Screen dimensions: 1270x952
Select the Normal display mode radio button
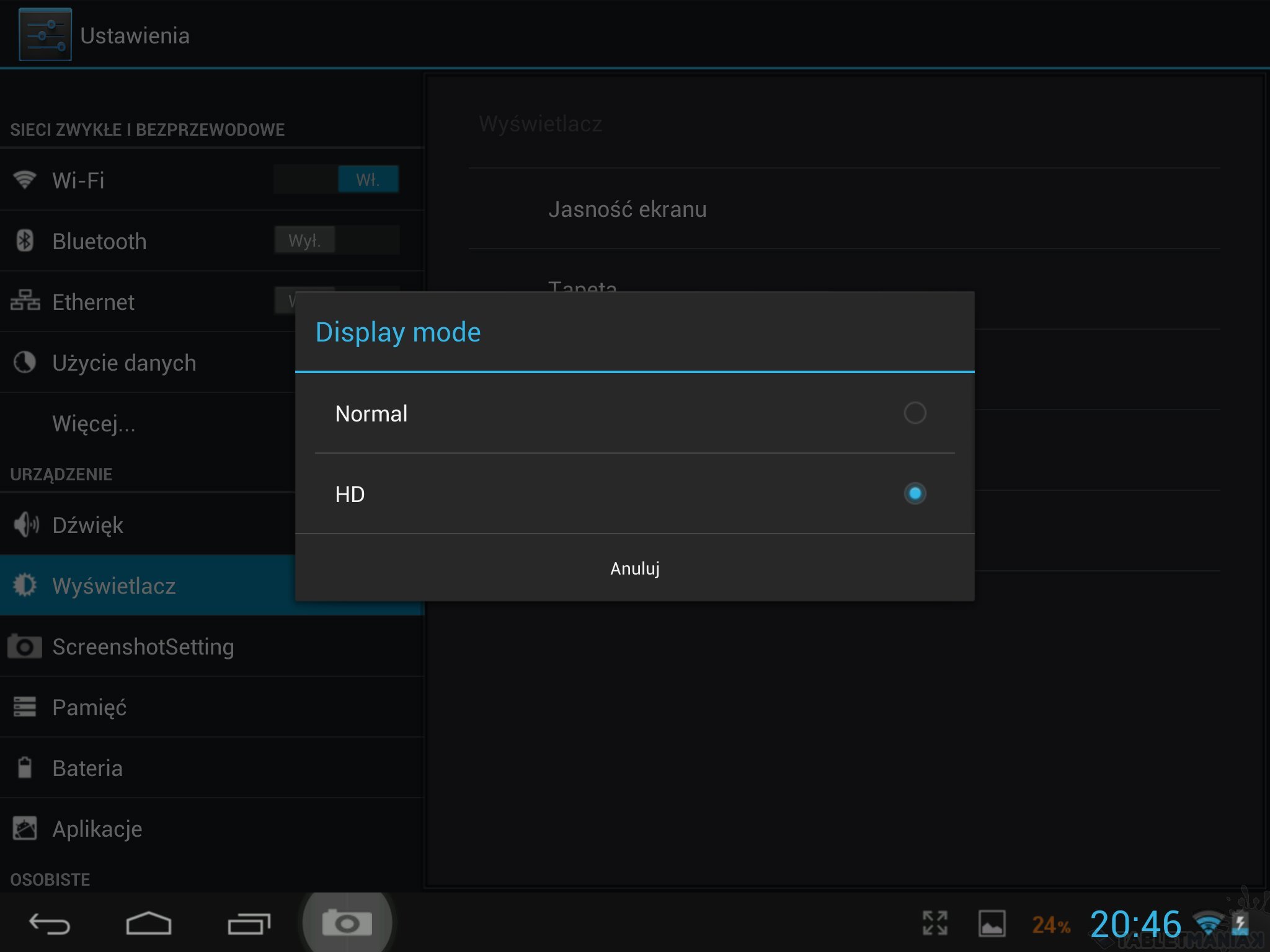click(915, 413)
